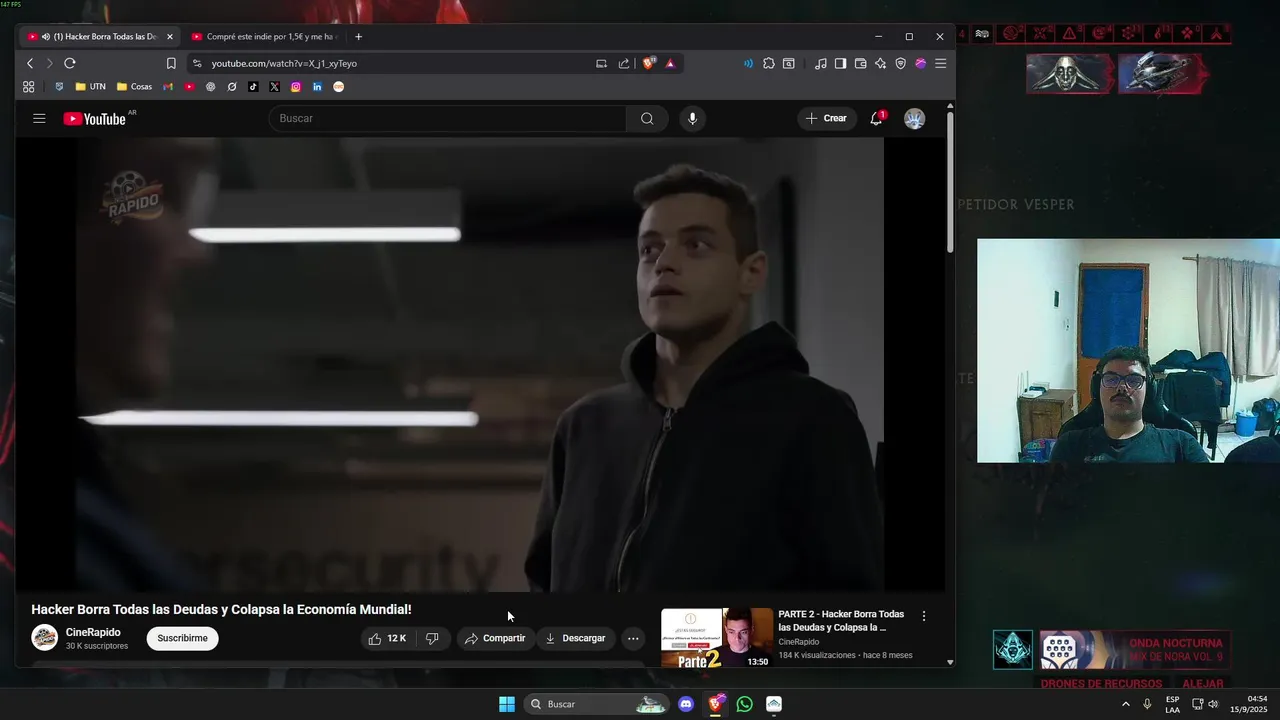Open Discord from the taskbar
Screen dimensions: 1280x720
pos(686,704)
